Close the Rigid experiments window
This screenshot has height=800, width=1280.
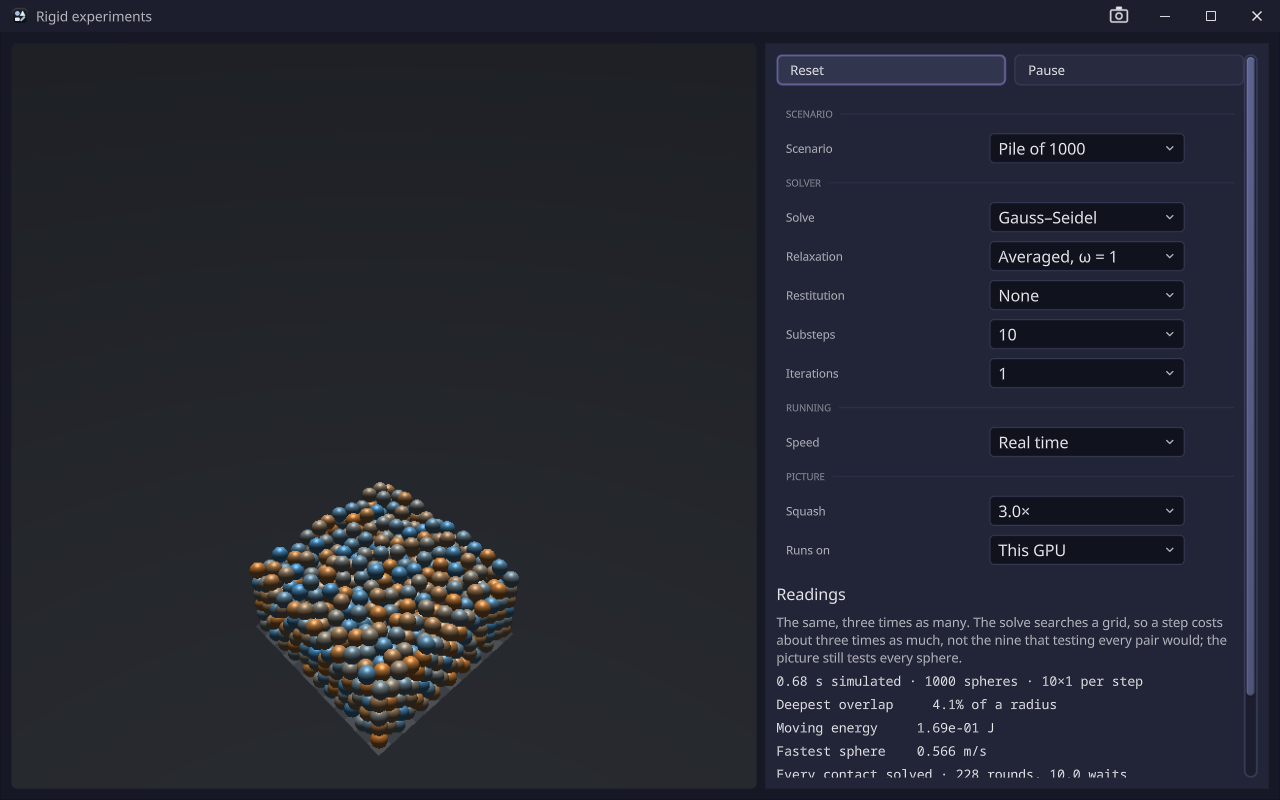pyautogui.click(x=1257, y=16)
